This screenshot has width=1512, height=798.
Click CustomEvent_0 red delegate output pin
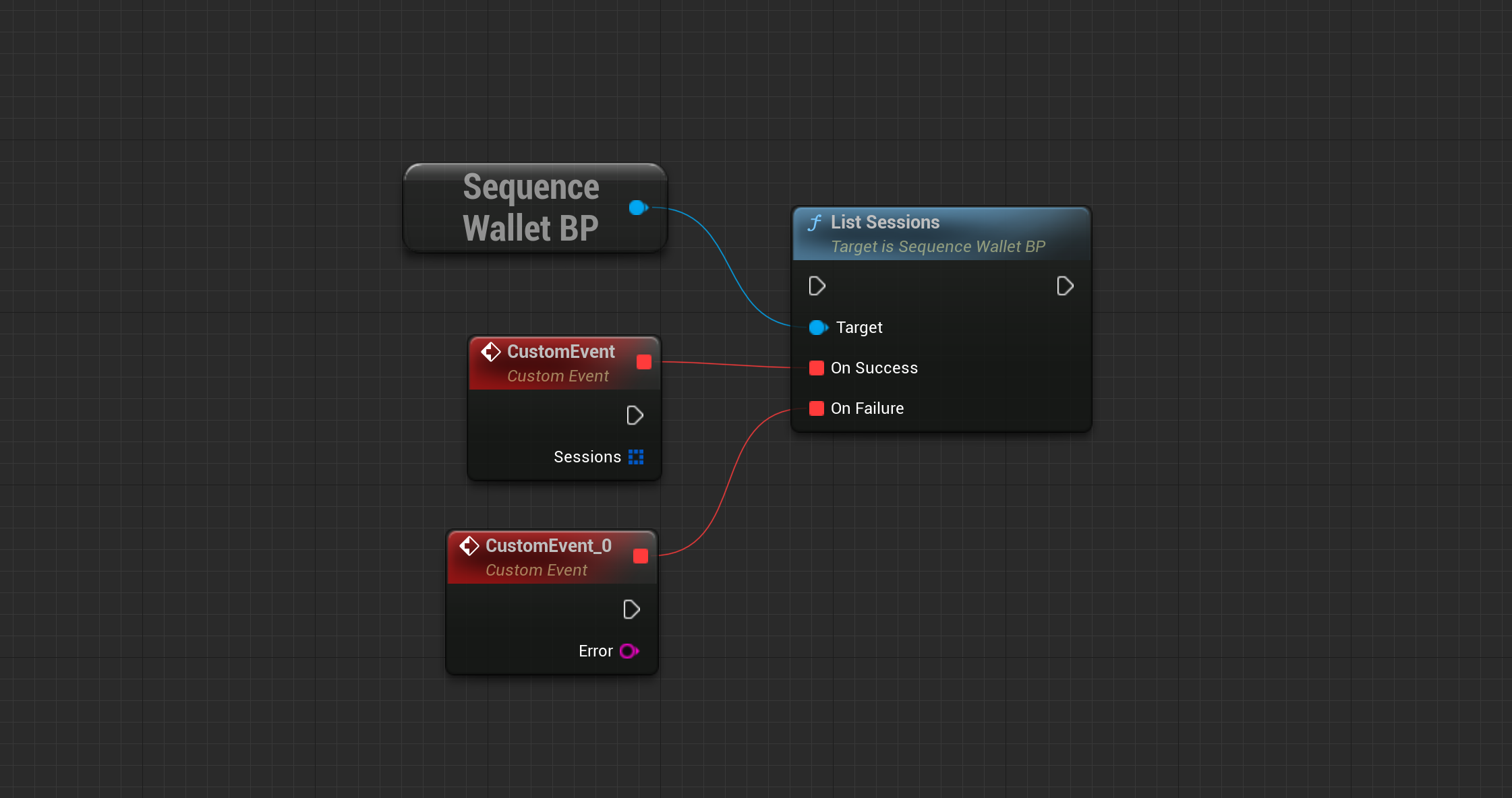click(641, 556)
